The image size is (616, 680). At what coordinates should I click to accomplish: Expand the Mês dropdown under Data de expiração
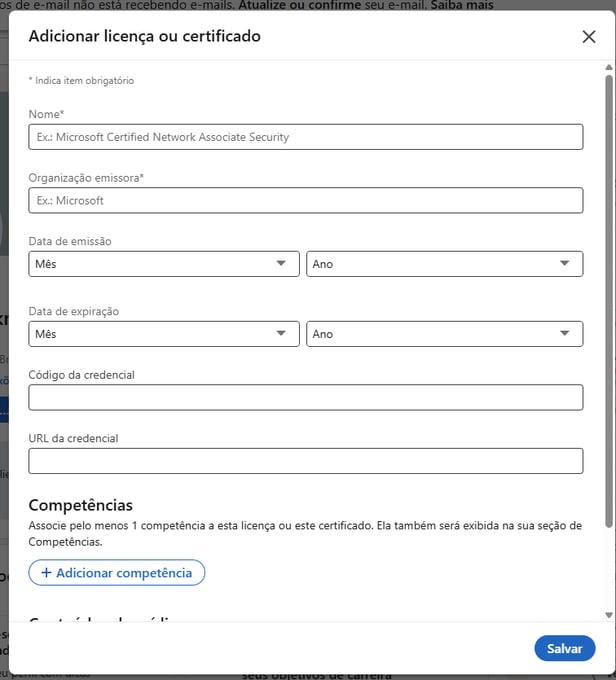[164, 334]
